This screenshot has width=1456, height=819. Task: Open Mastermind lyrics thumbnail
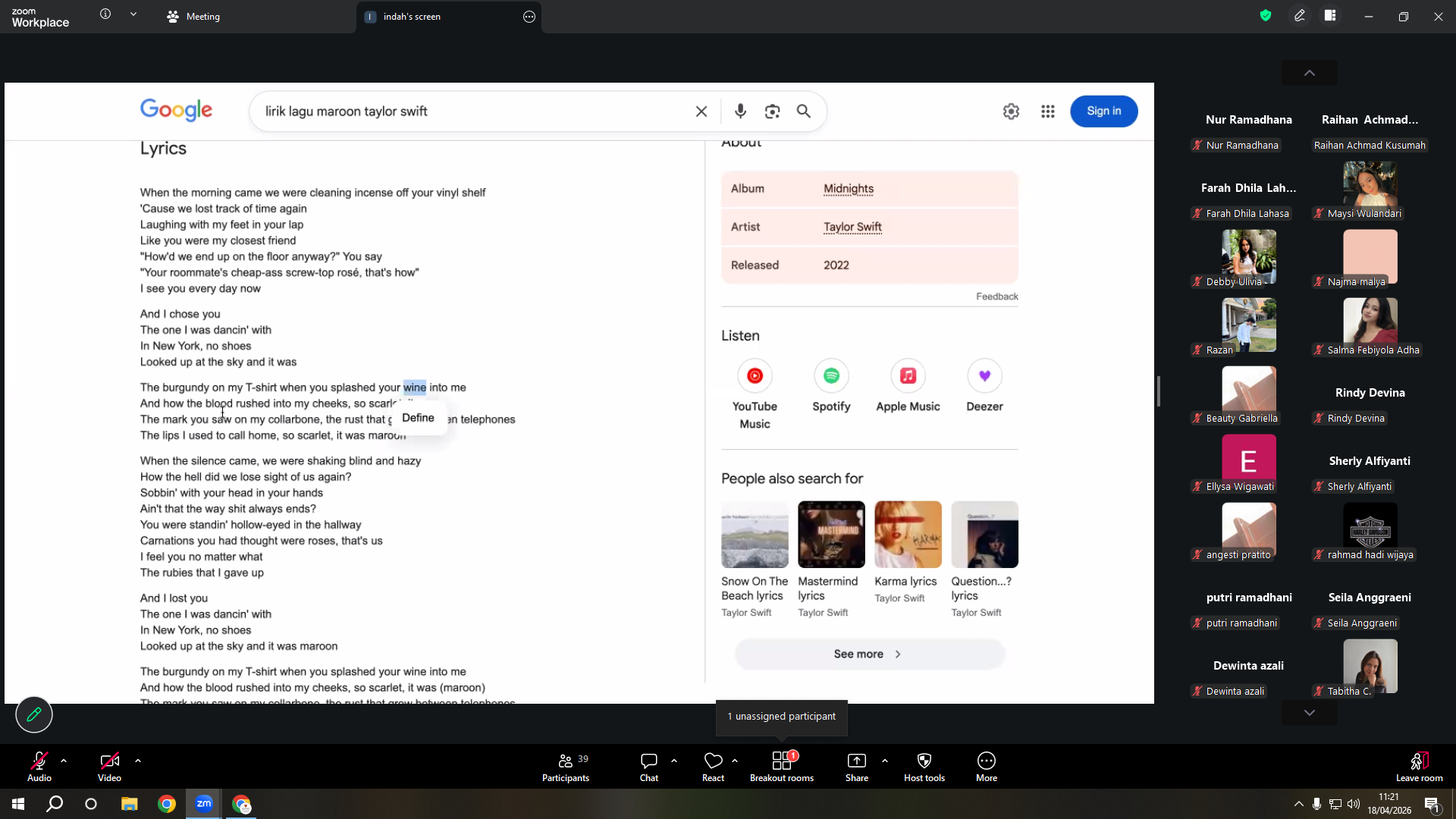click(831, 535)
